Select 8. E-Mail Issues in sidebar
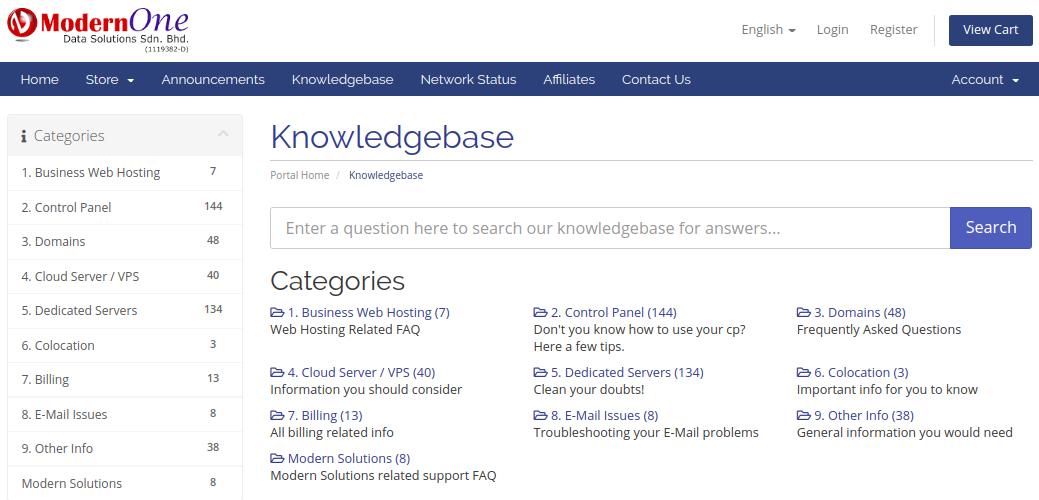Screen dimensions: 1039x500 point(125,415)
